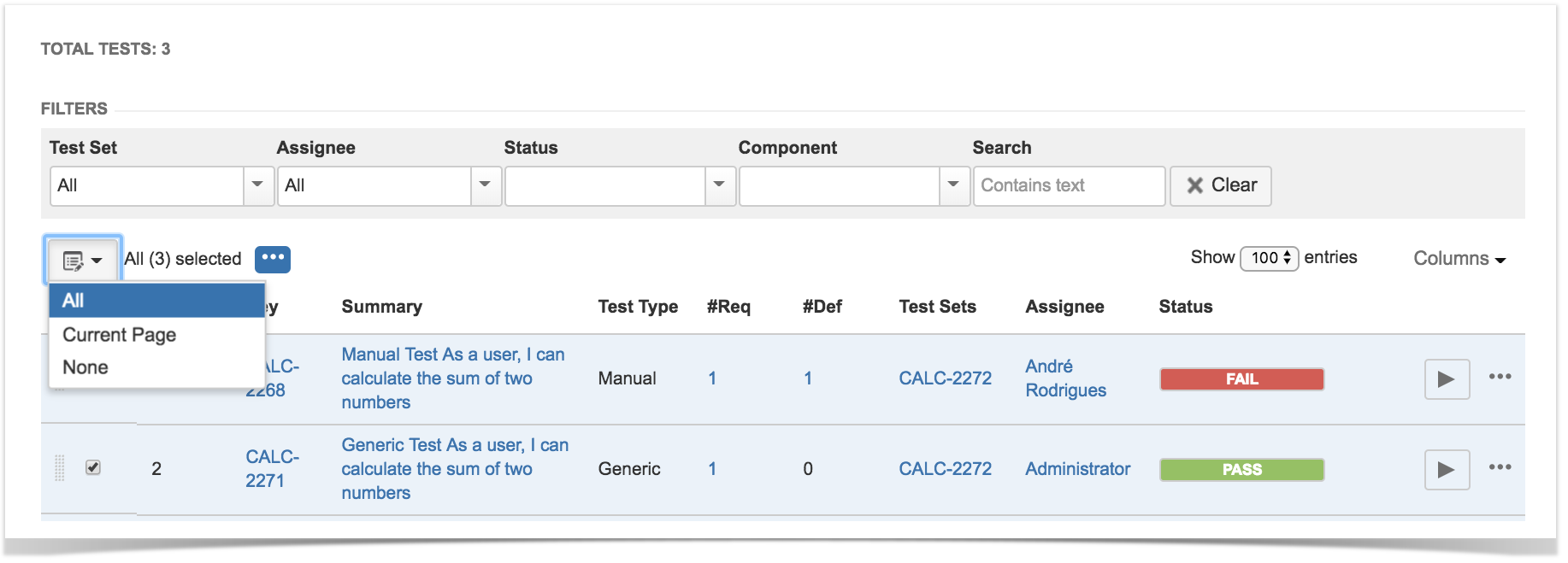The height and width of the screenshot is (563, 1568).
Task: Sort by the Summary column header
Action: coord(382,307)
